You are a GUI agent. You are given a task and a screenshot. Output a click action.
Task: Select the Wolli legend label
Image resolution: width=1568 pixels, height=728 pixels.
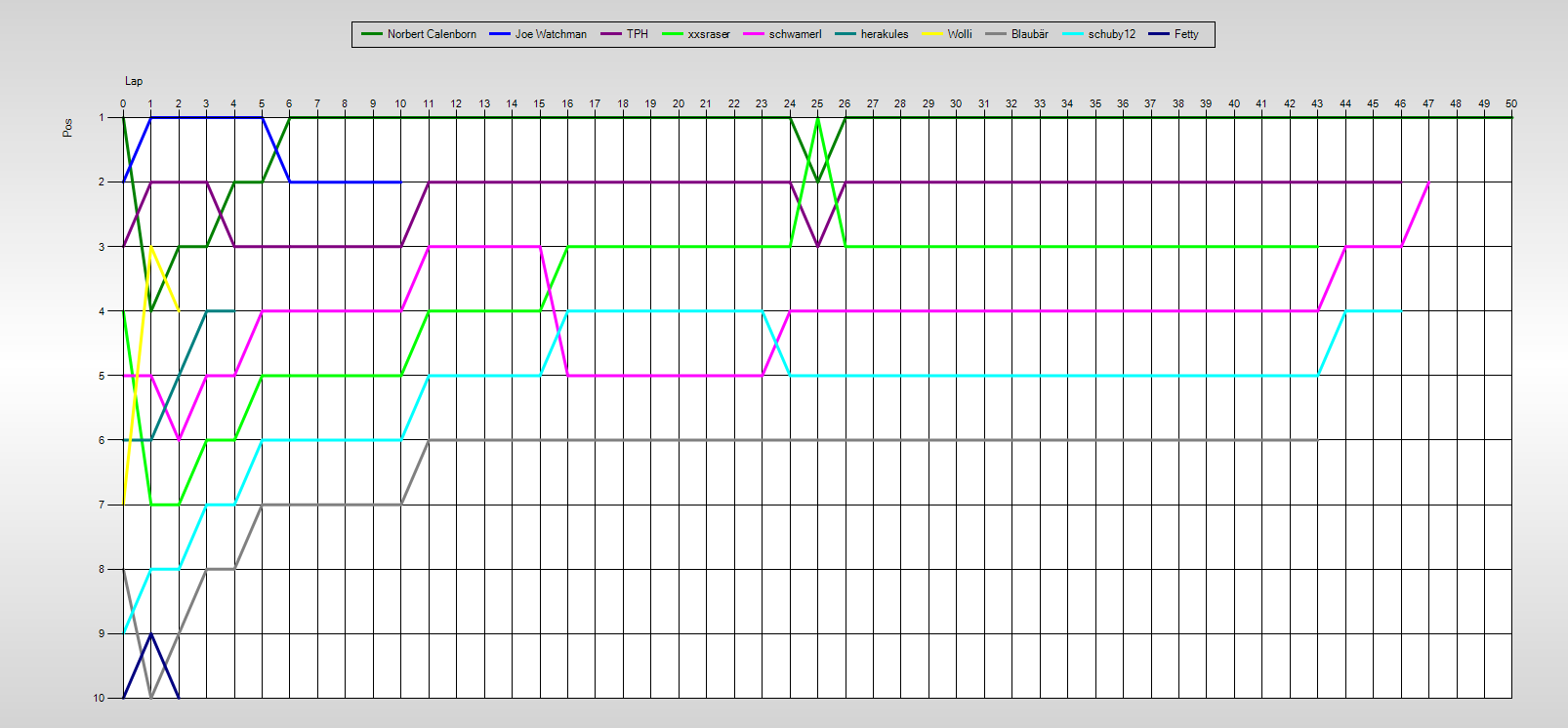tap(960, 34)
